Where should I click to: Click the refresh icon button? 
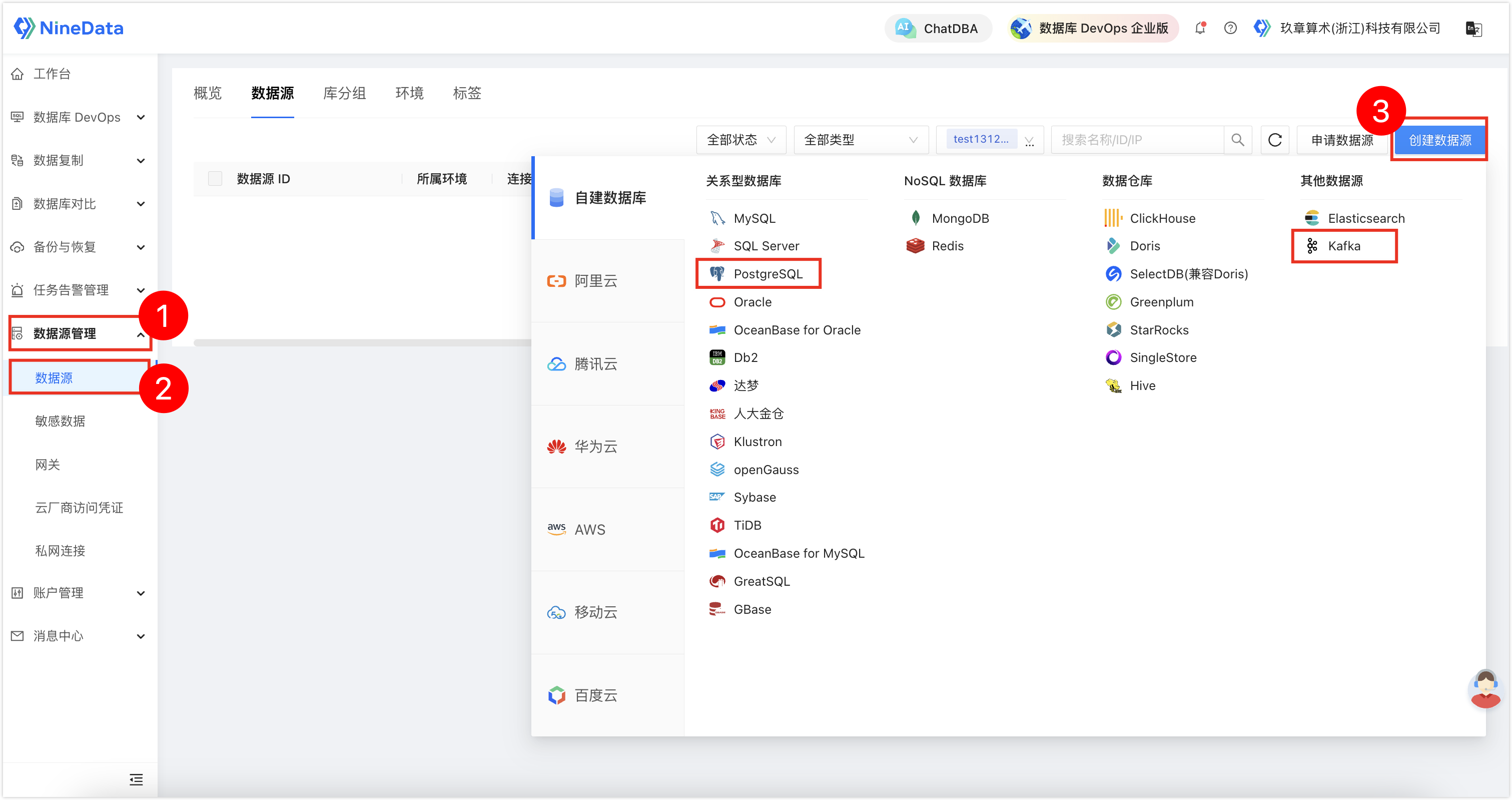(1274, 140)
